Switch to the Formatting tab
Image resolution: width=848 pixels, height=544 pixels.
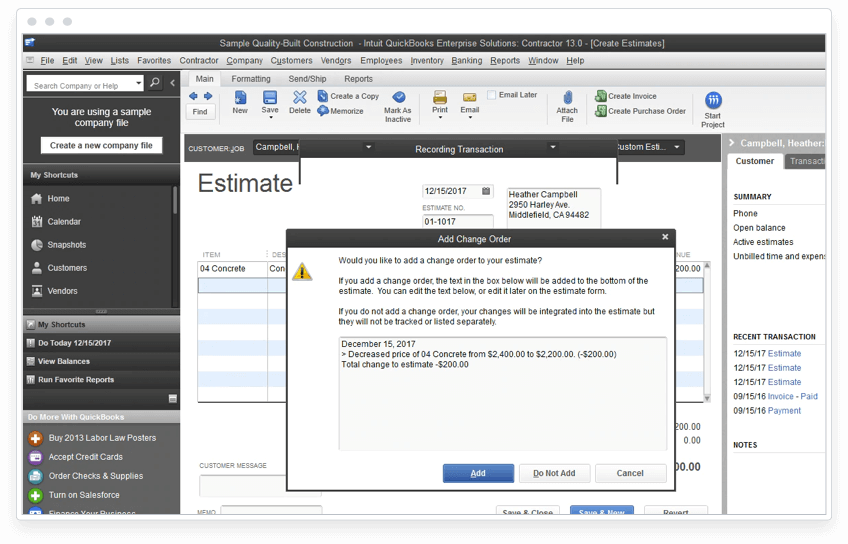click(x=251, y=79)
